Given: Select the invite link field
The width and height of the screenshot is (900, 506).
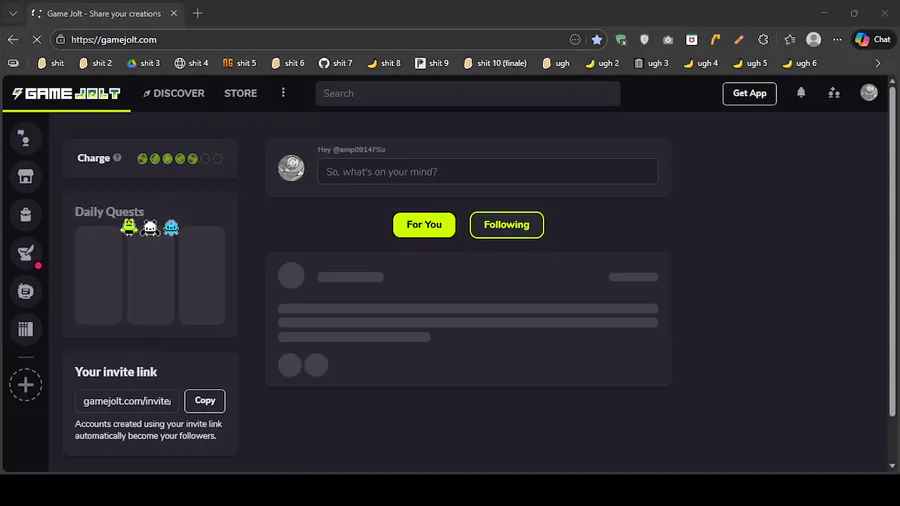Looking at the screenshot, I should point(127,401).
